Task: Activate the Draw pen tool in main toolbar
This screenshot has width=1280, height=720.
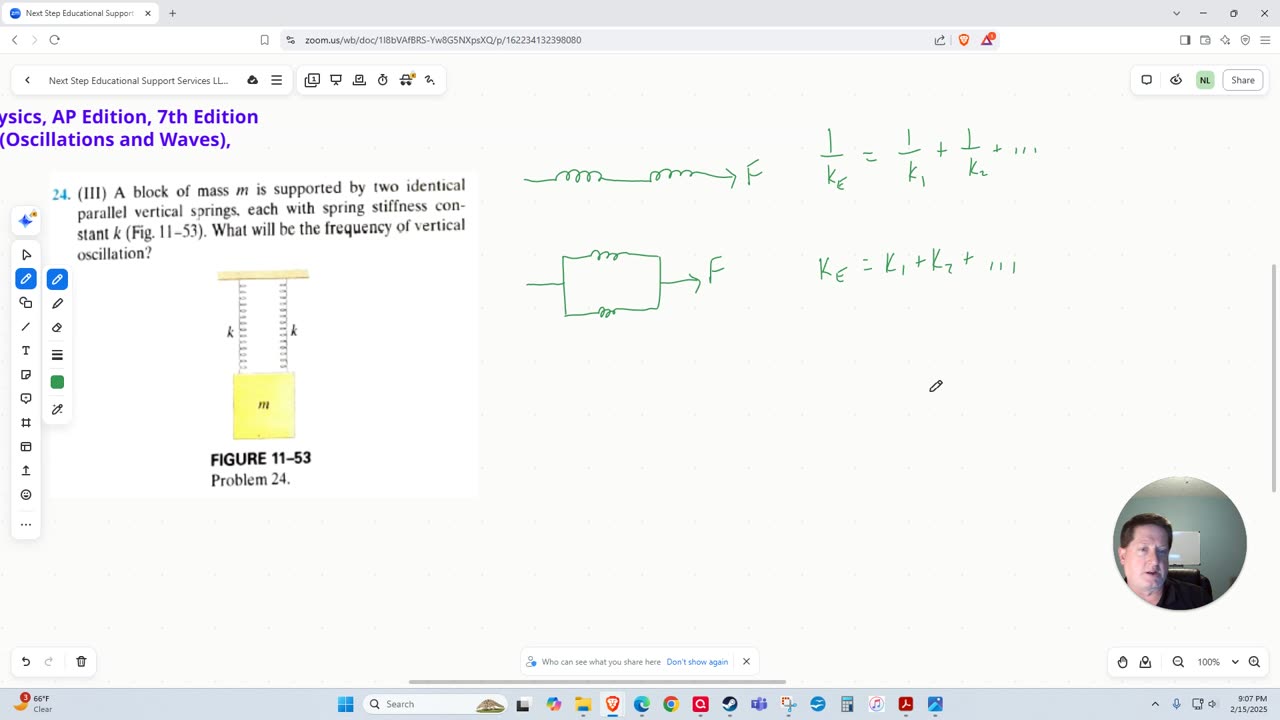Action: click(x=26, y=279)
